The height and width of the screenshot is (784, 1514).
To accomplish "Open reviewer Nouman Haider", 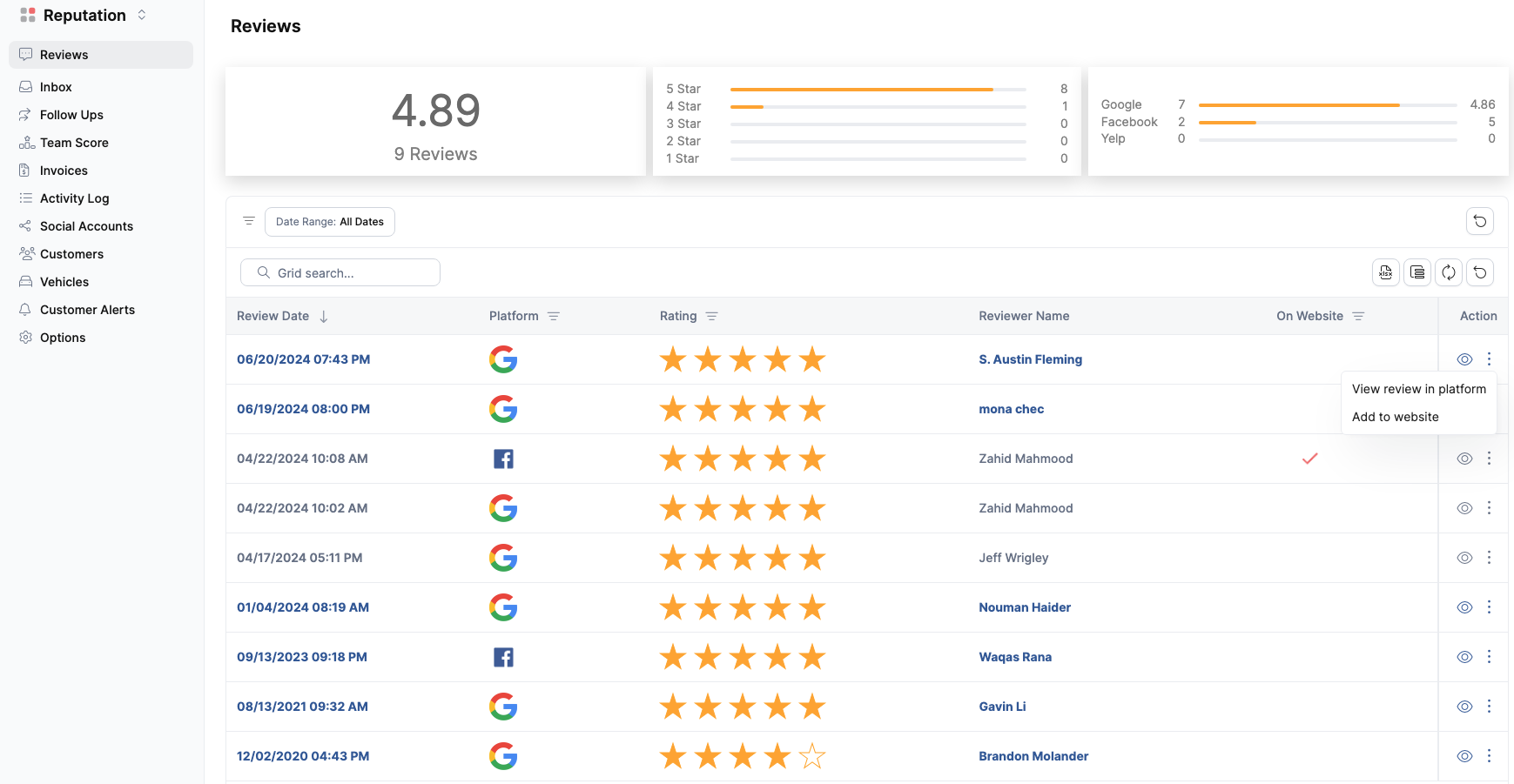I will point(1025,607).
